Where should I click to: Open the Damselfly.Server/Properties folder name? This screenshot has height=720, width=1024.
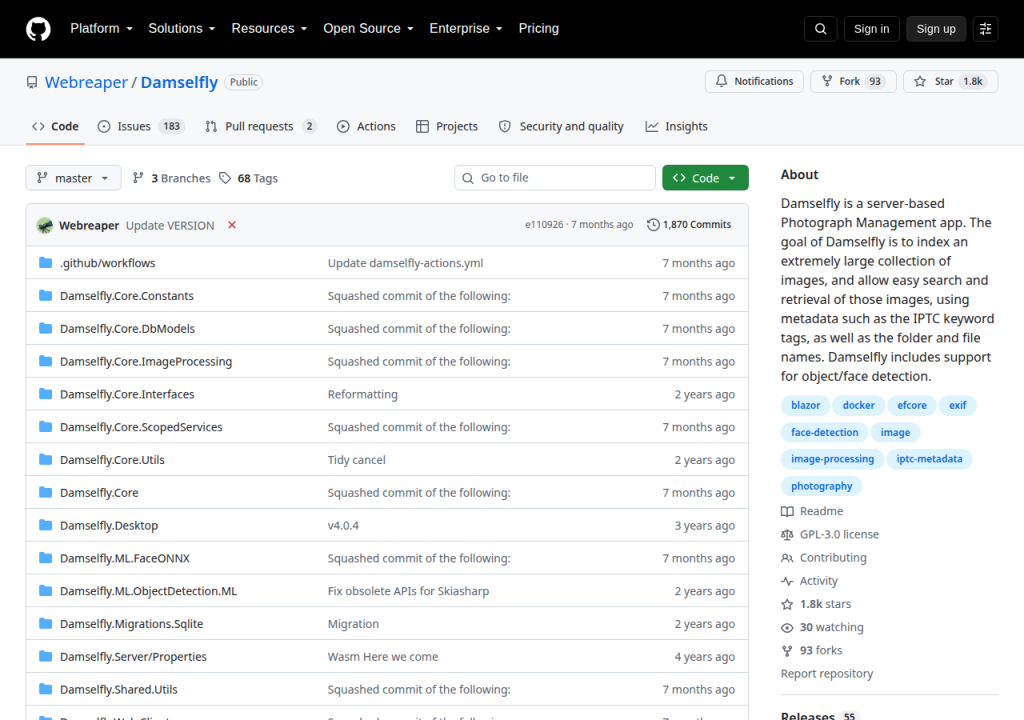pyautogui.click(x=133, y=657)
